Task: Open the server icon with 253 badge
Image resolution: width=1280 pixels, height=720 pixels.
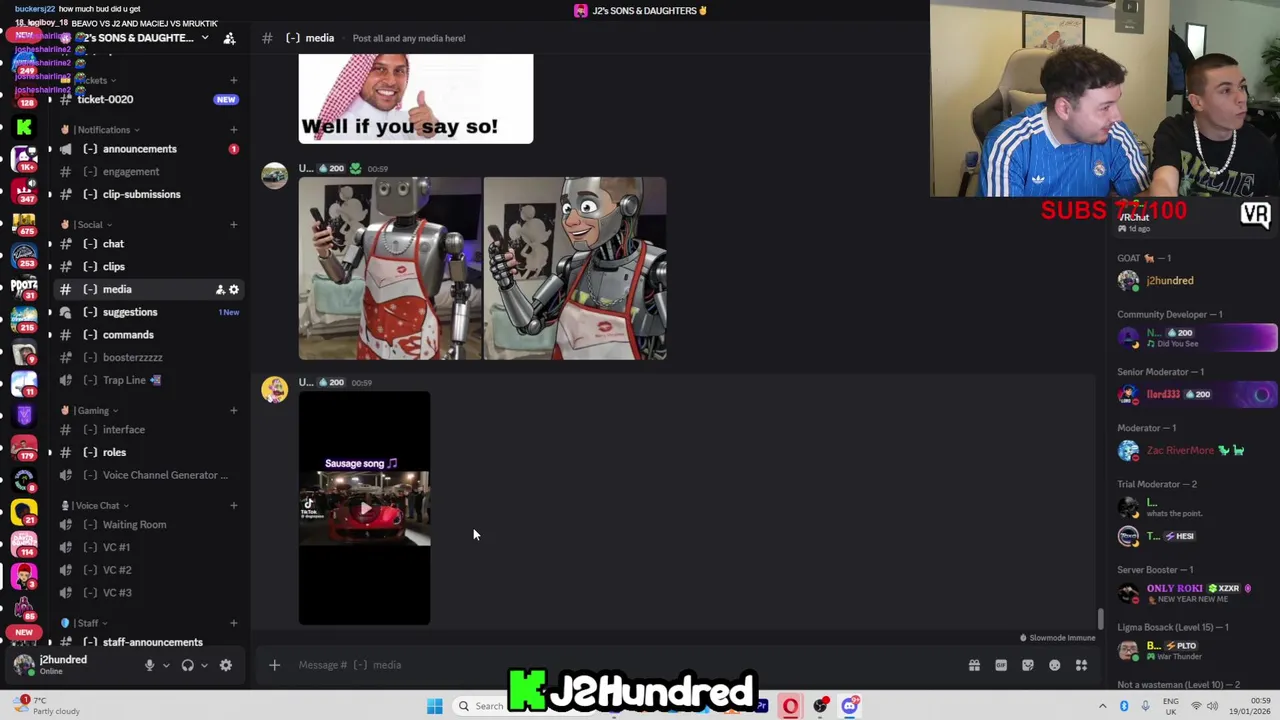Action: pyautogui.click(x=24, y=255)
